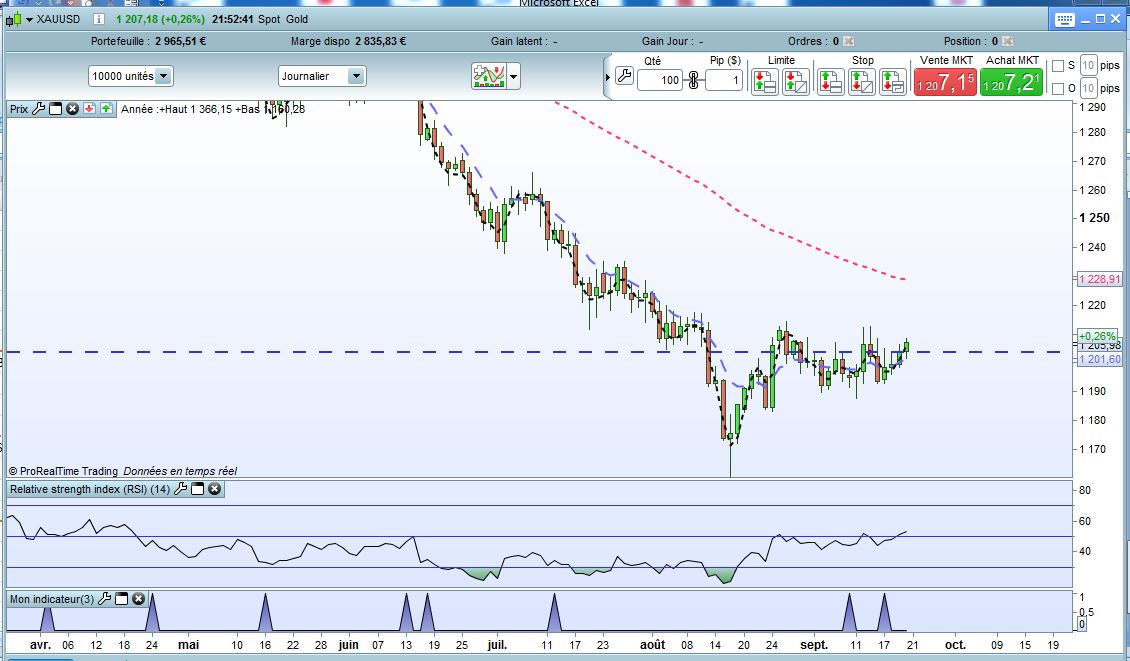Open the chart style dropdown arrow before XAUUSD
The height and width of the screenshot is (661, 1130).
[30, 19]
